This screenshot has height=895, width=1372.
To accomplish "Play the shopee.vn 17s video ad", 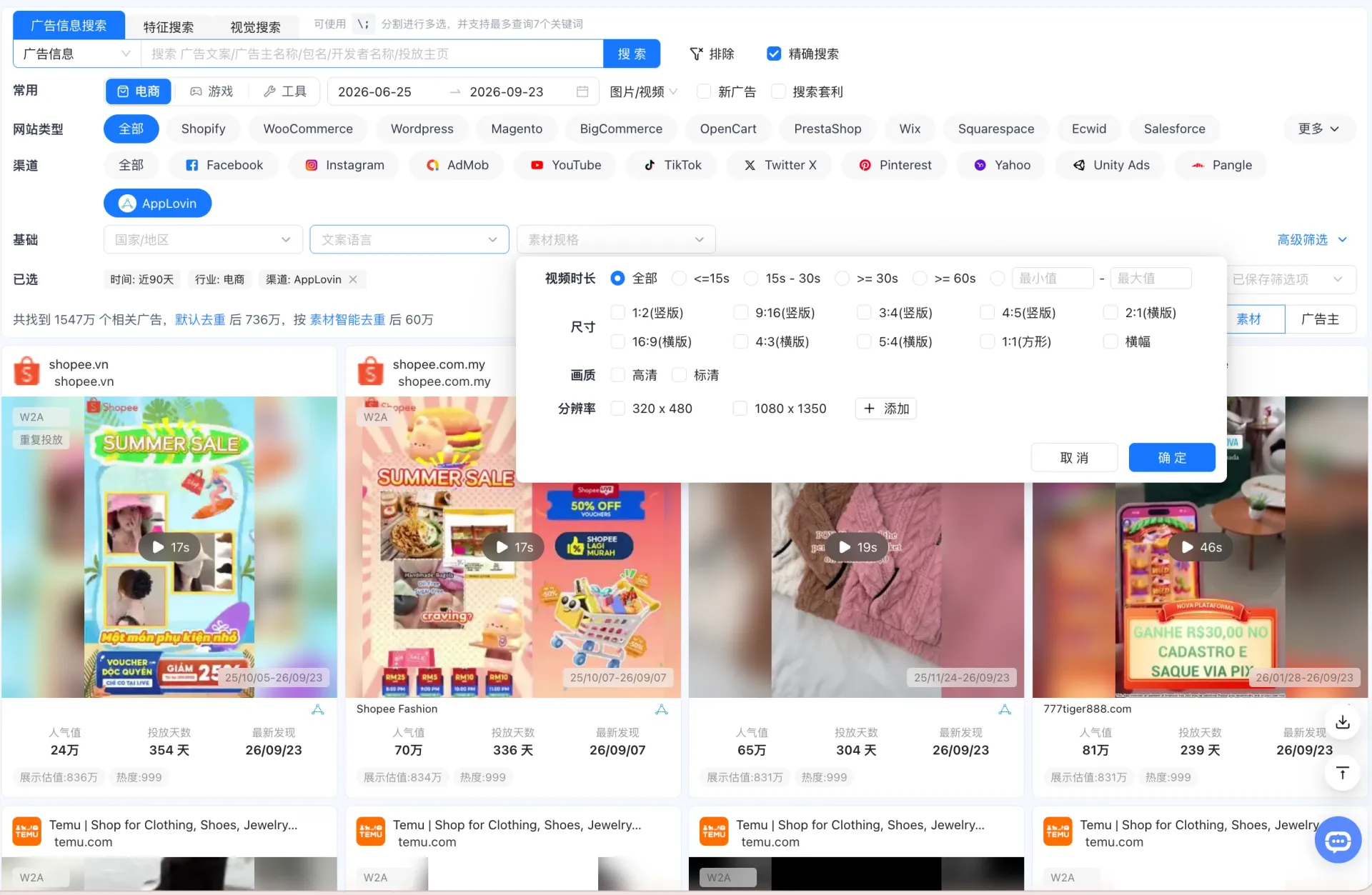I will point(169,547).
